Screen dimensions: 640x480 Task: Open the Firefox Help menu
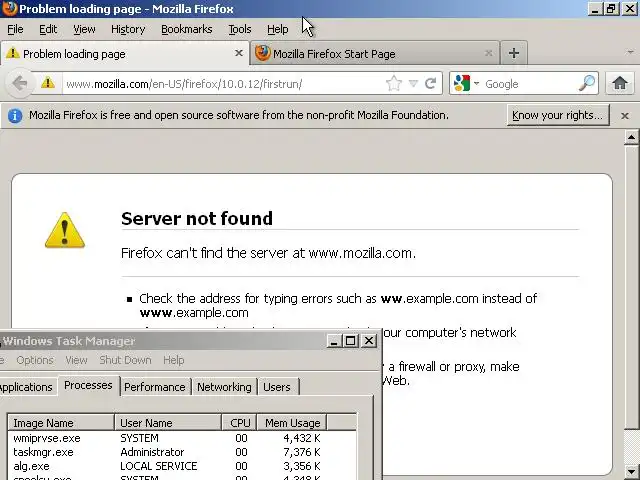tap(278, 29)
